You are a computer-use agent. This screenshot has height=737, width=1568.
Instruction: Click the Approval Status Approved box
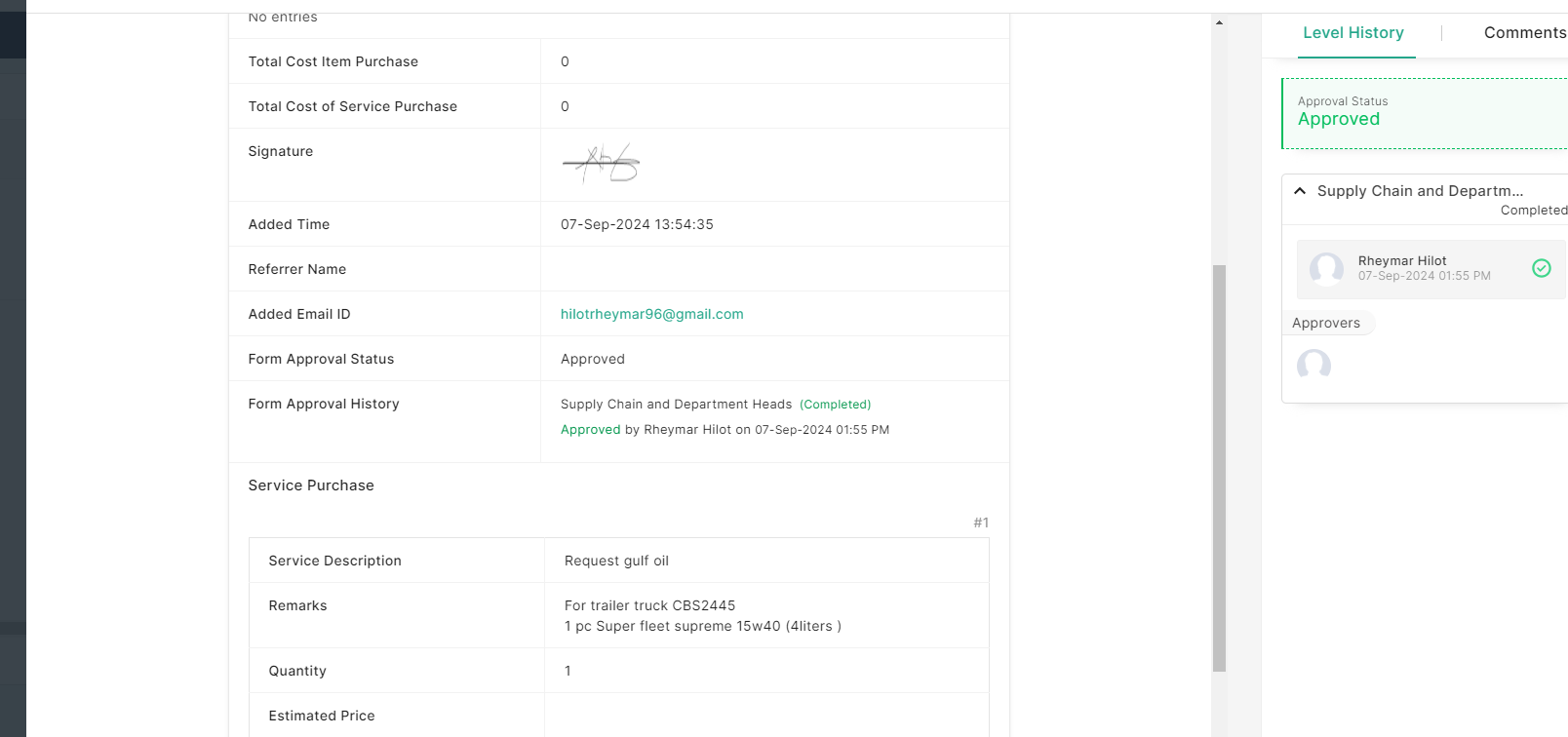point(1424,113)
